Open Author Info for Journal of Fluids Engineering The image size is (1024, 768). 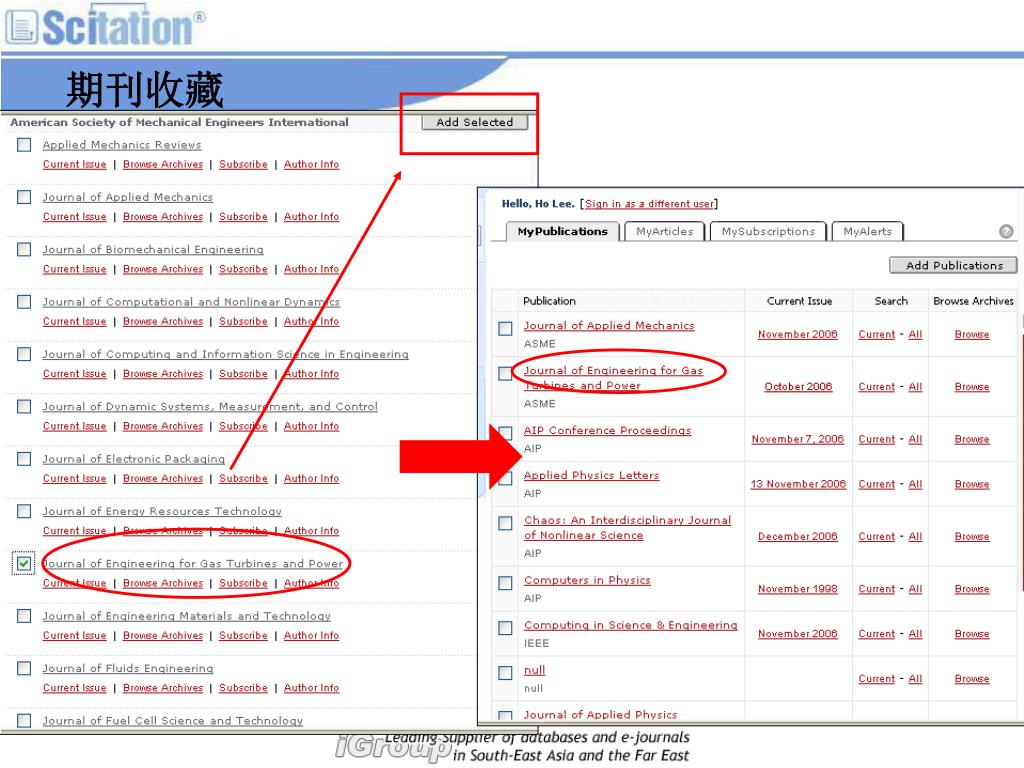(x=311, y=688)
